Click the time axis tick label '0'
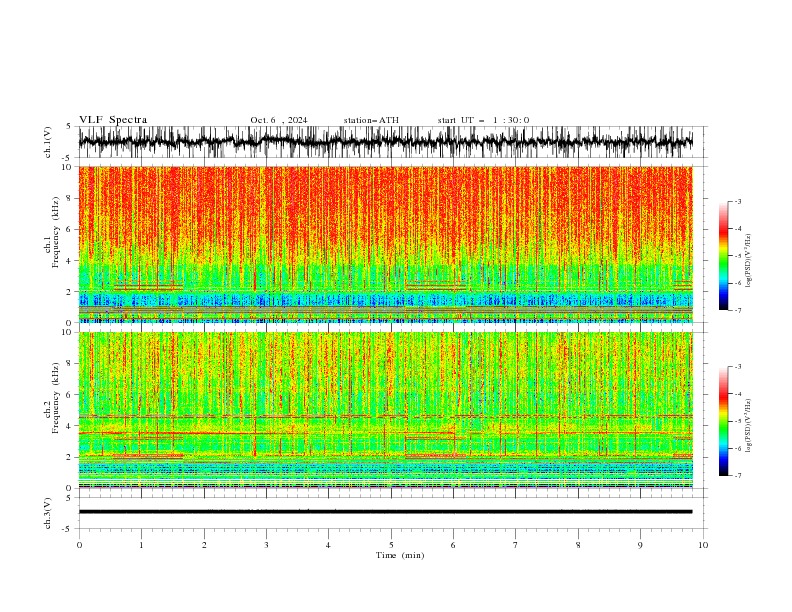 coord(79,545)
